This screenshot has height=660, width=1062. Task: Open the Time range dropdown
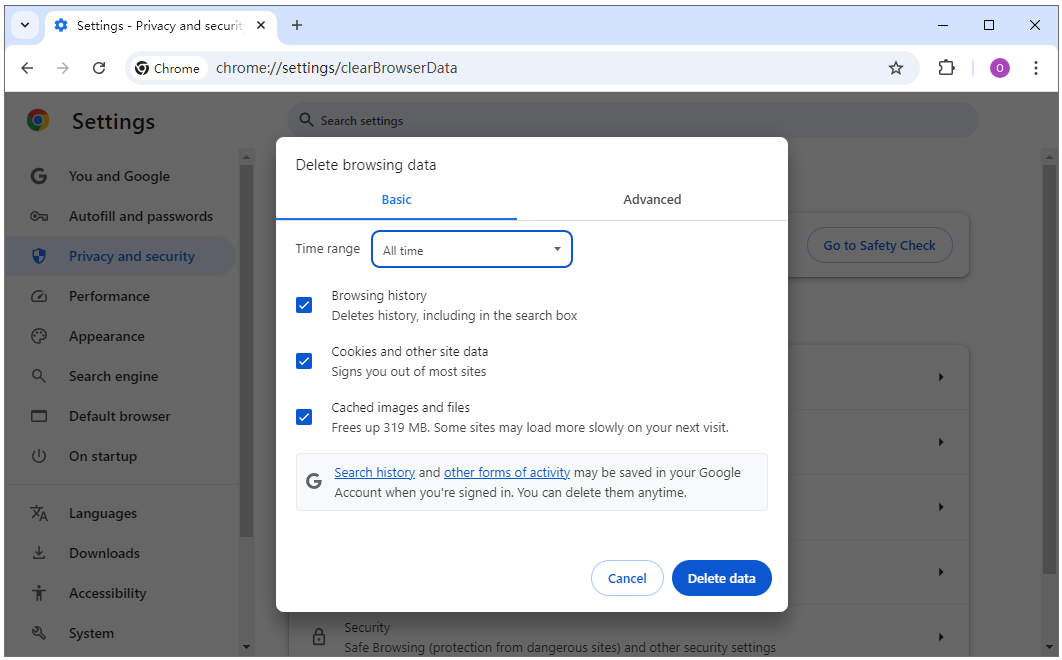click(471, 249)
